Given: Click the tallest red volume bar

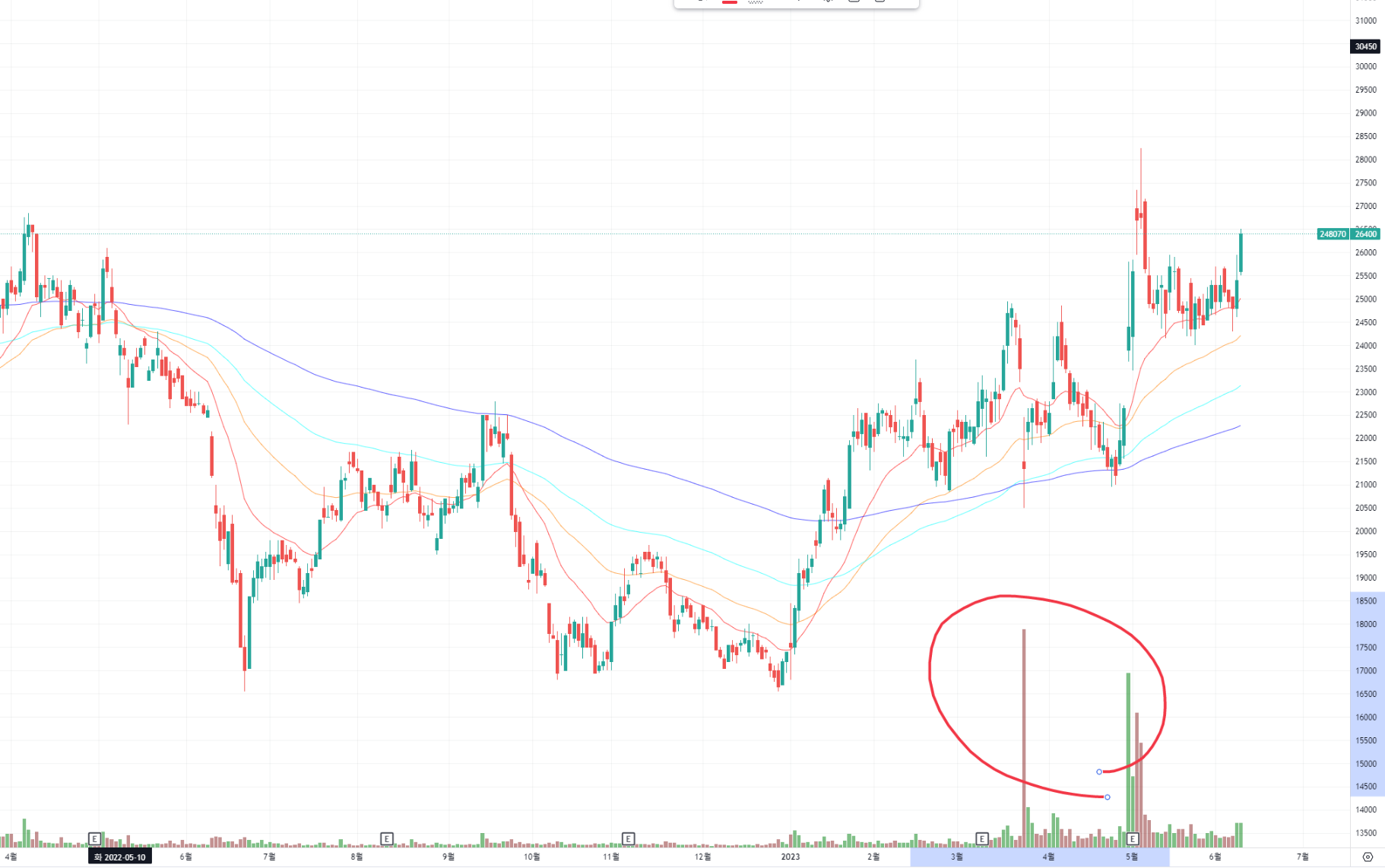Looking at the screenshot, I should pos(1024,737).
